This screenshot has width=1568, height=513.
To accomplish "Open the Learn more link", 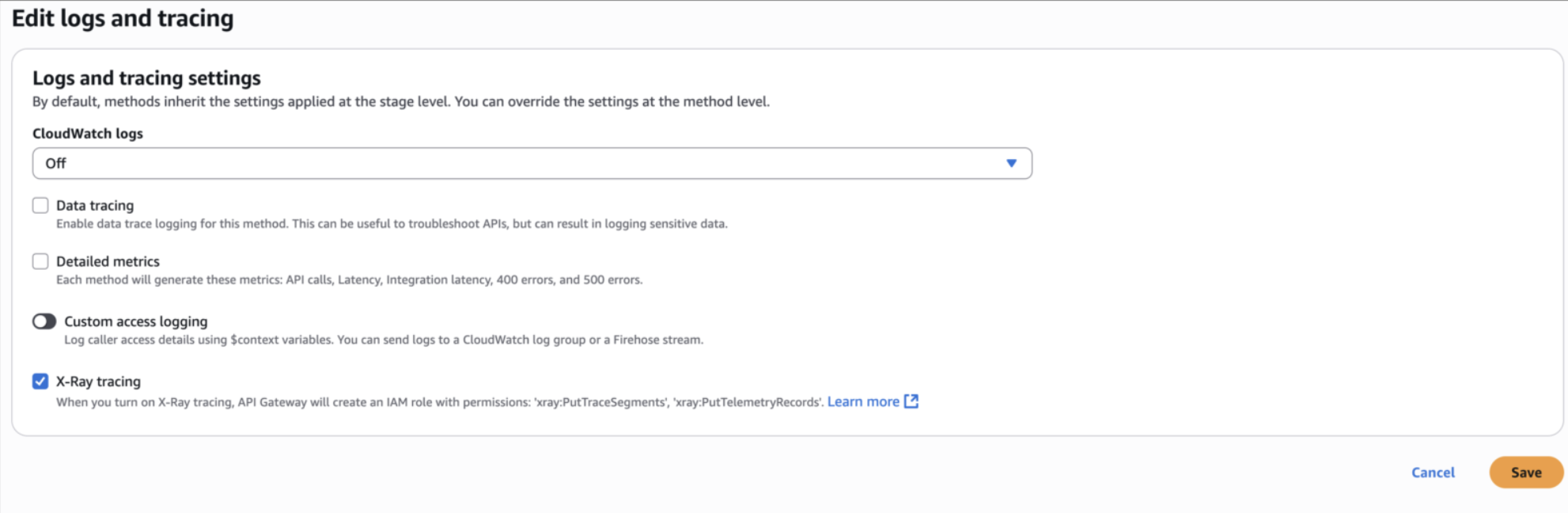I will coord(862,401).
